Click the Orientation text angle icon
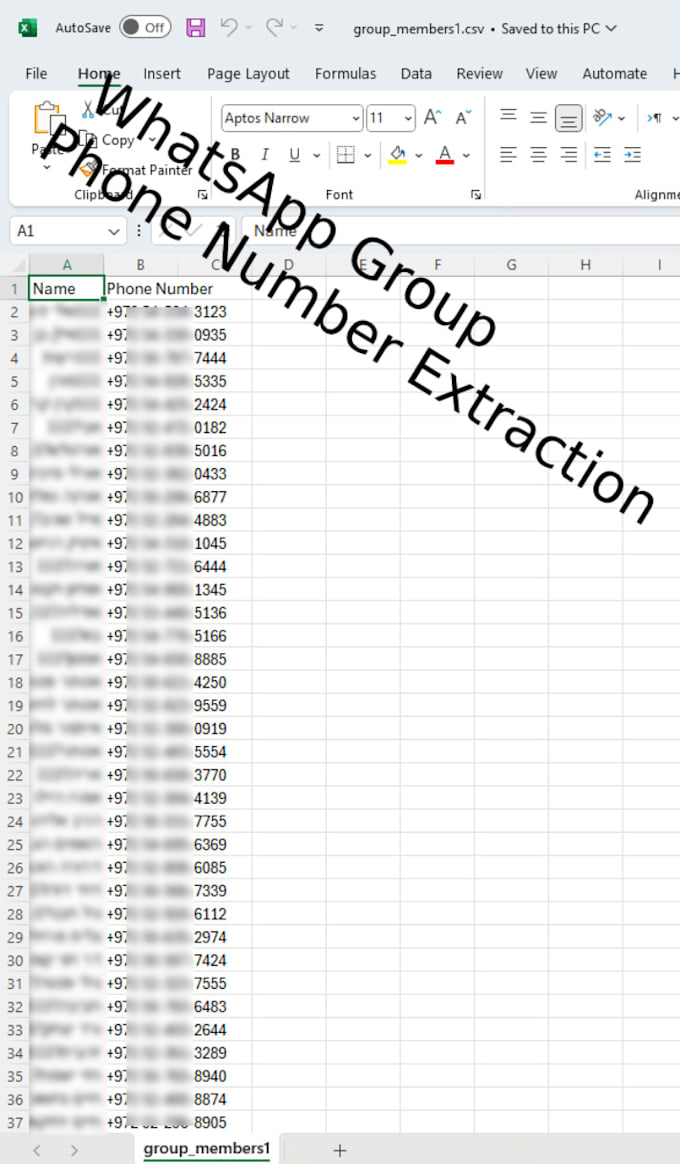The width and height of the screenshot is (680, 1164). (x=602, y=117)
